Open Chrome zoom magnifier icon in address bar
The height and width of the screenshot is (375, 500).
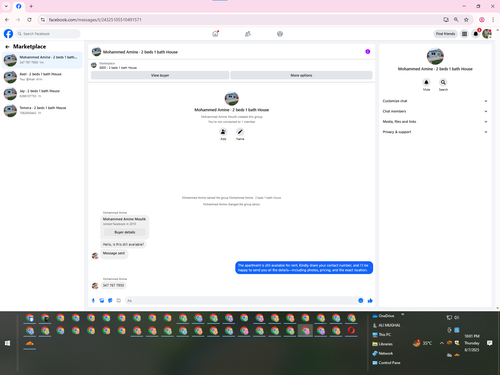click(x=456, y=20)
